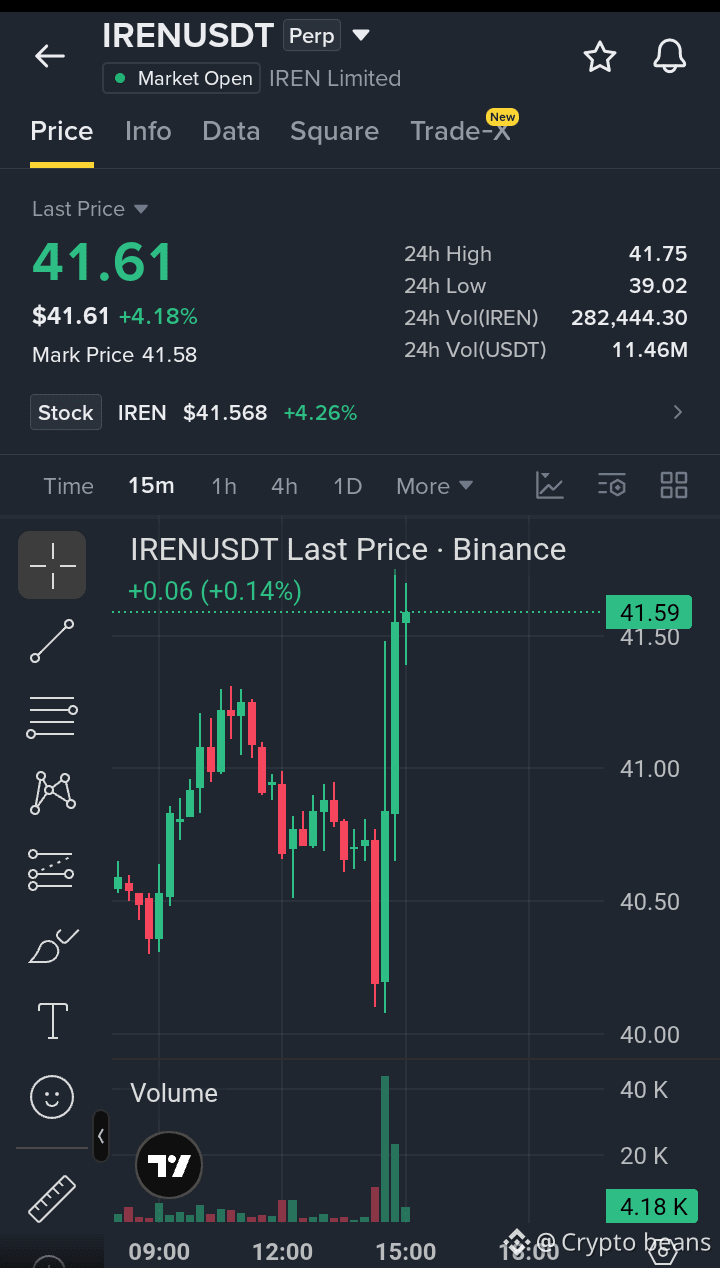Open chart settings list icon
The image size is (720, 1268).
pos(612,486)
